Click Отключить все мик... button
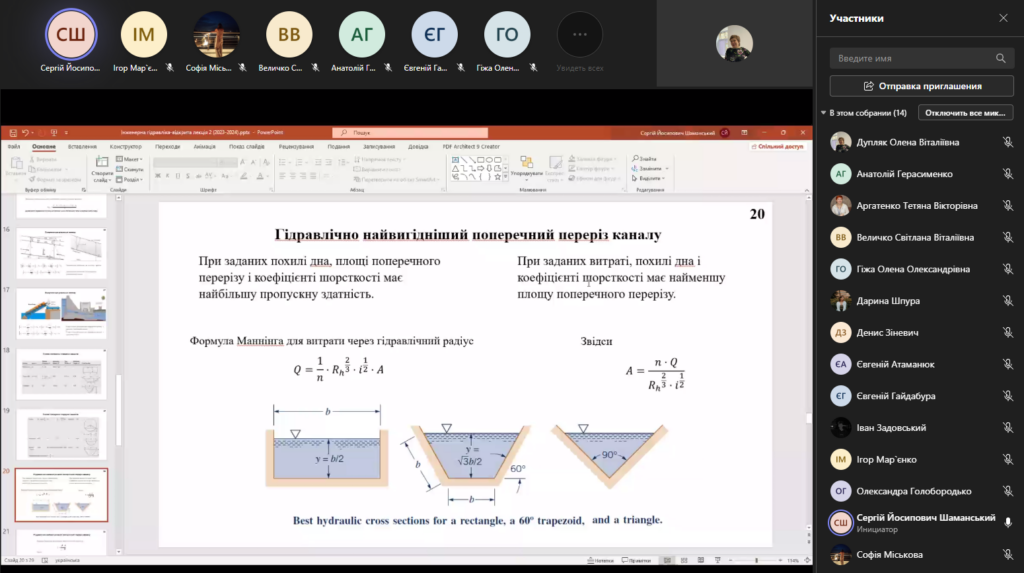Viewport: 1024px width, 573px height. click(x=965, y=113)
